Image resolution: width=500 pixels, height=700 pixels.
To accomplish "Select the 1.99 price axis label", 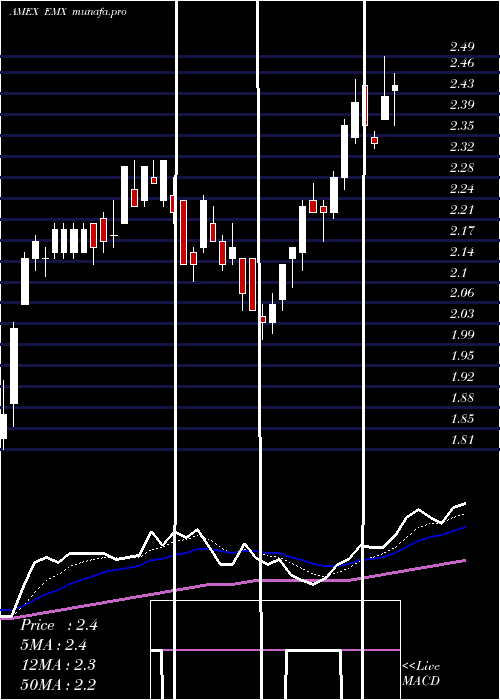I will (x=462, y=335).
